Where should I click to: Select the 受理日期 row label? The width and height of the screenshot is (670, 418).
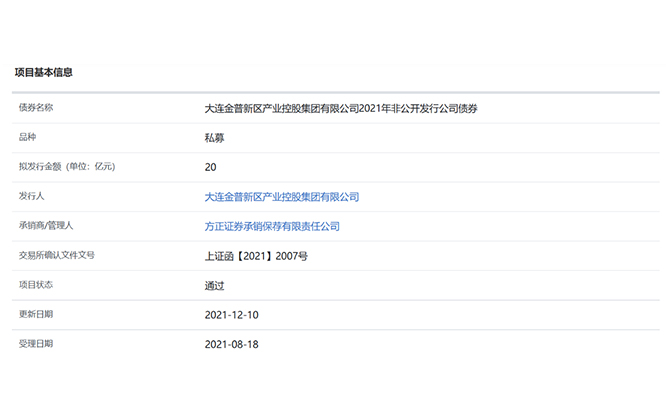36,343
